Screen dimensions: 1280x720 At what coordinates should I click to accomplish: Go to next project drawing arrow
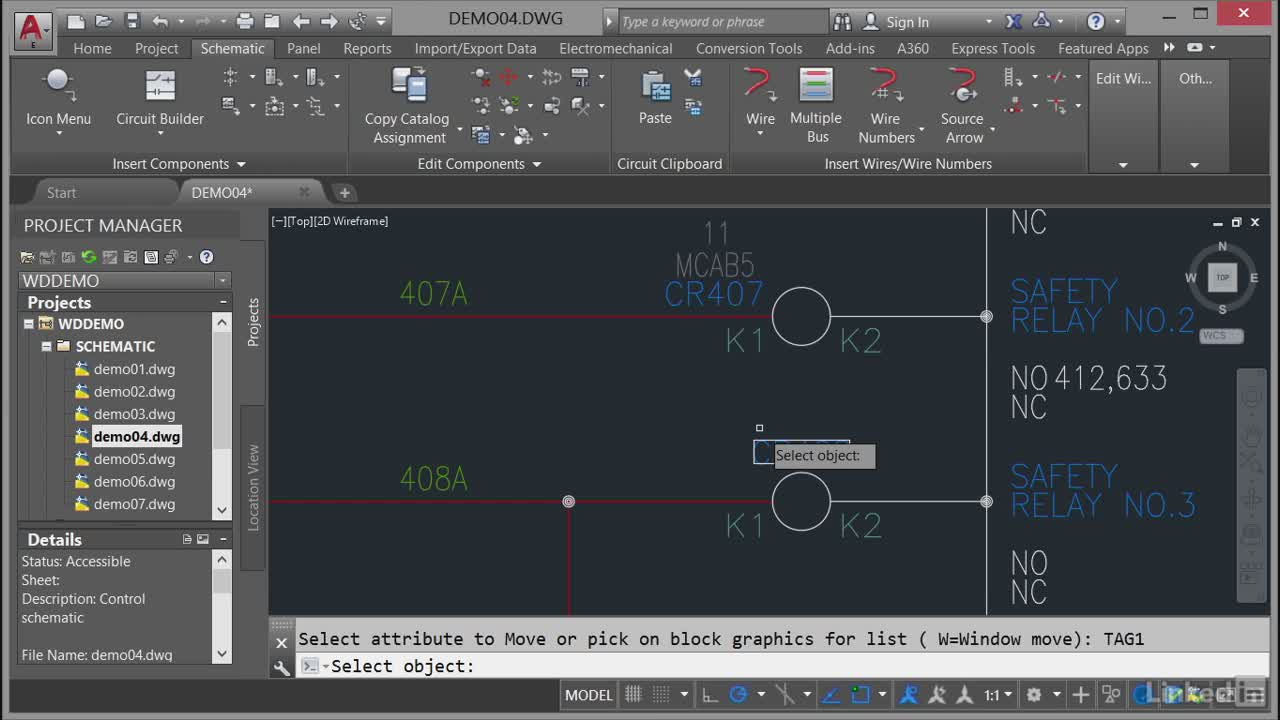tap(329, 21)
